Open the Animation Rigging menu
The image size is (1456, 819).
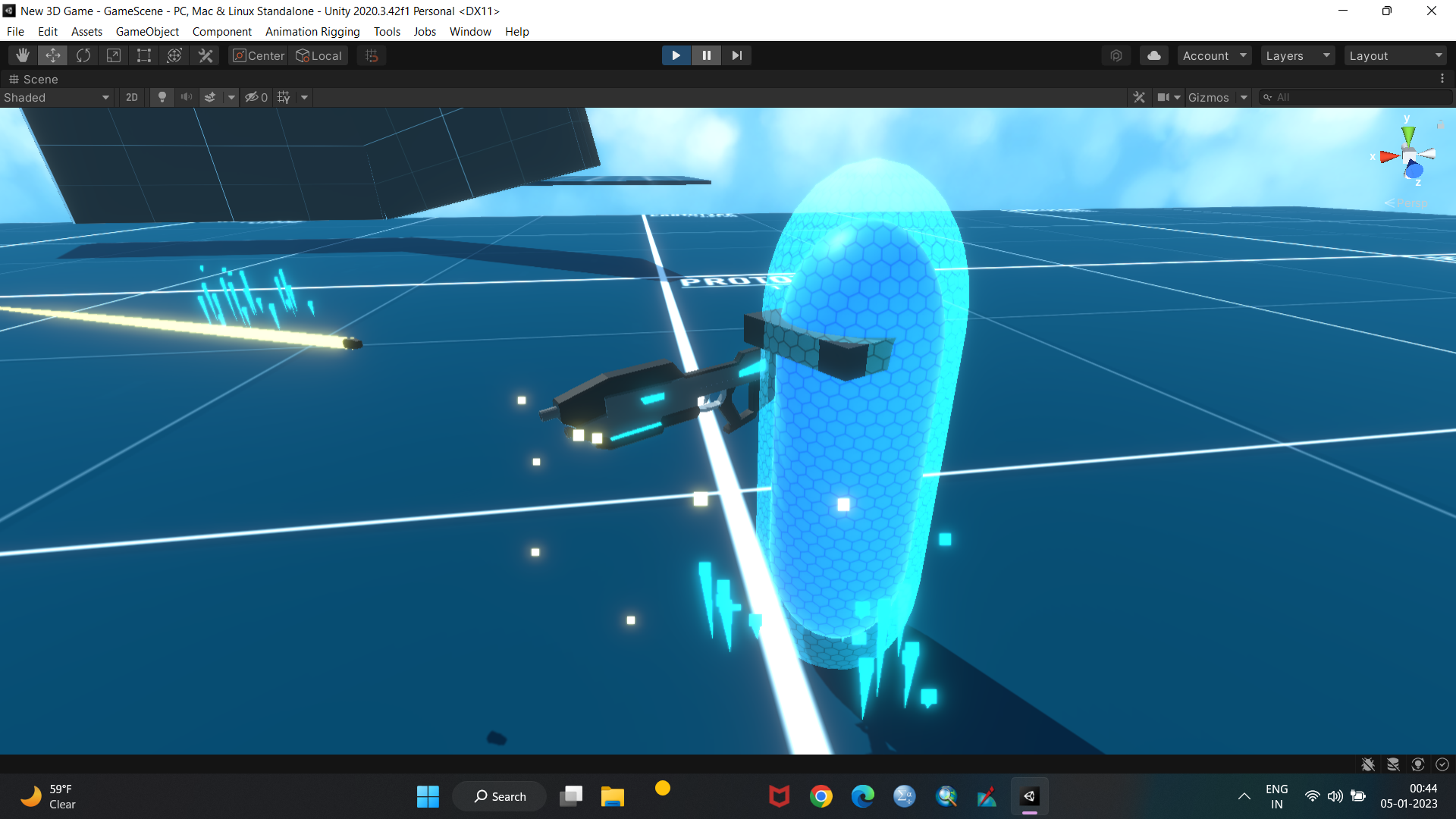coord(312,31)
